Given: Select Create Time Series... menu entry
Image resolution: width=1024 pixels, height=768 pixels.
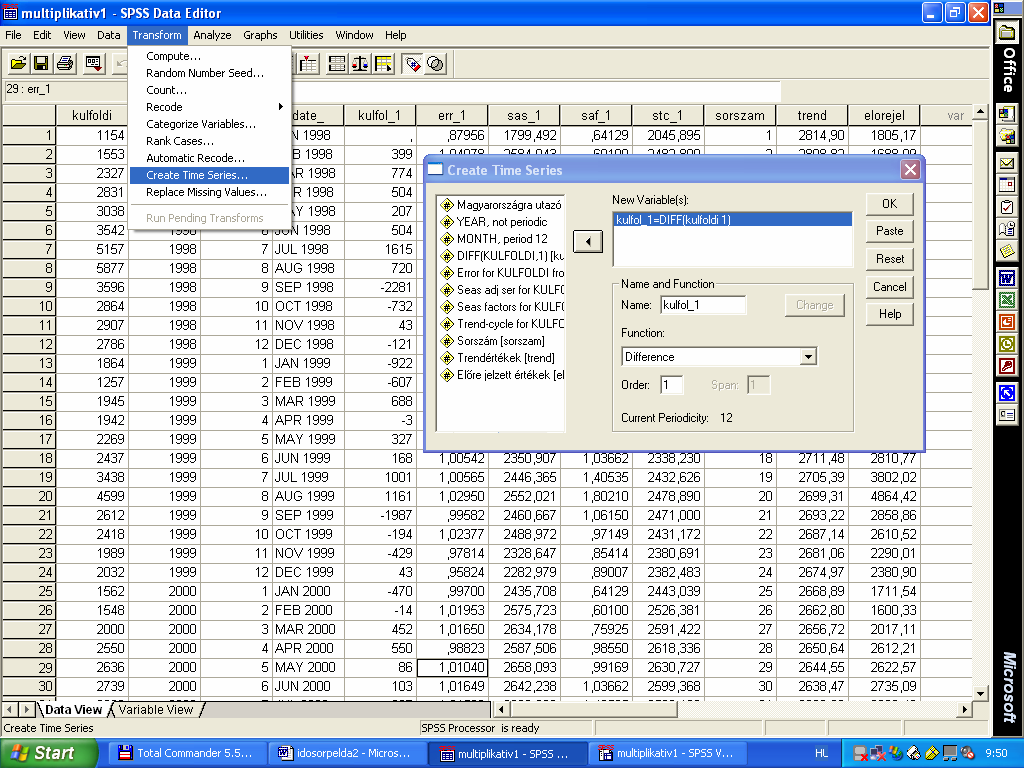Looking at the screenshot, I should [209, 175].
